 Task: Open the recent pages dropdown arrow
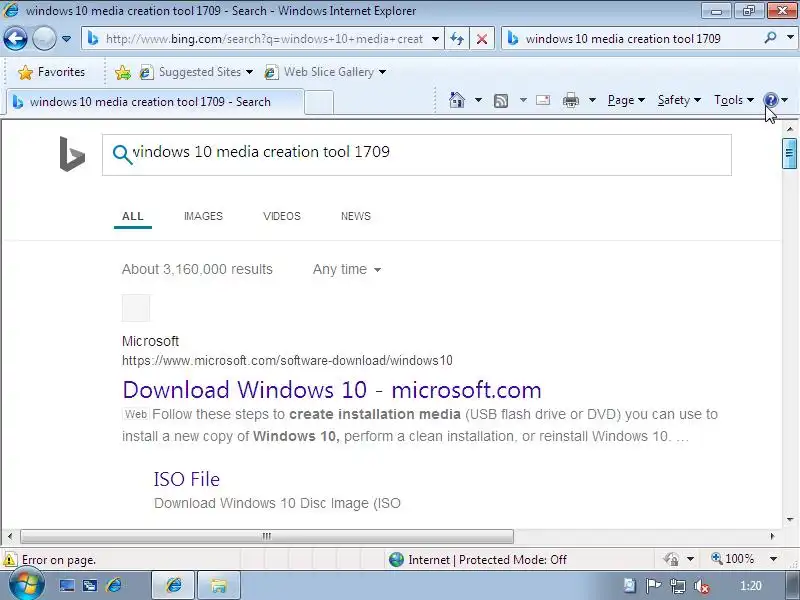66,39
